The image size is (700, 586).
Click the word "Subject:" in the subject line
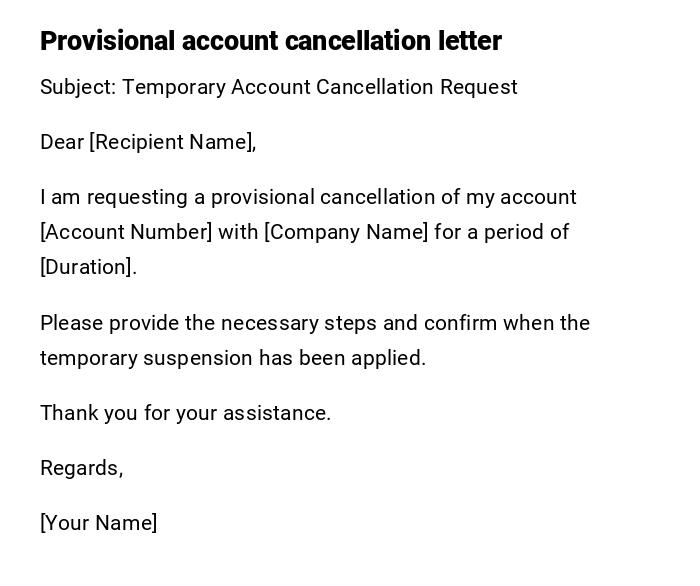point(78,87)
